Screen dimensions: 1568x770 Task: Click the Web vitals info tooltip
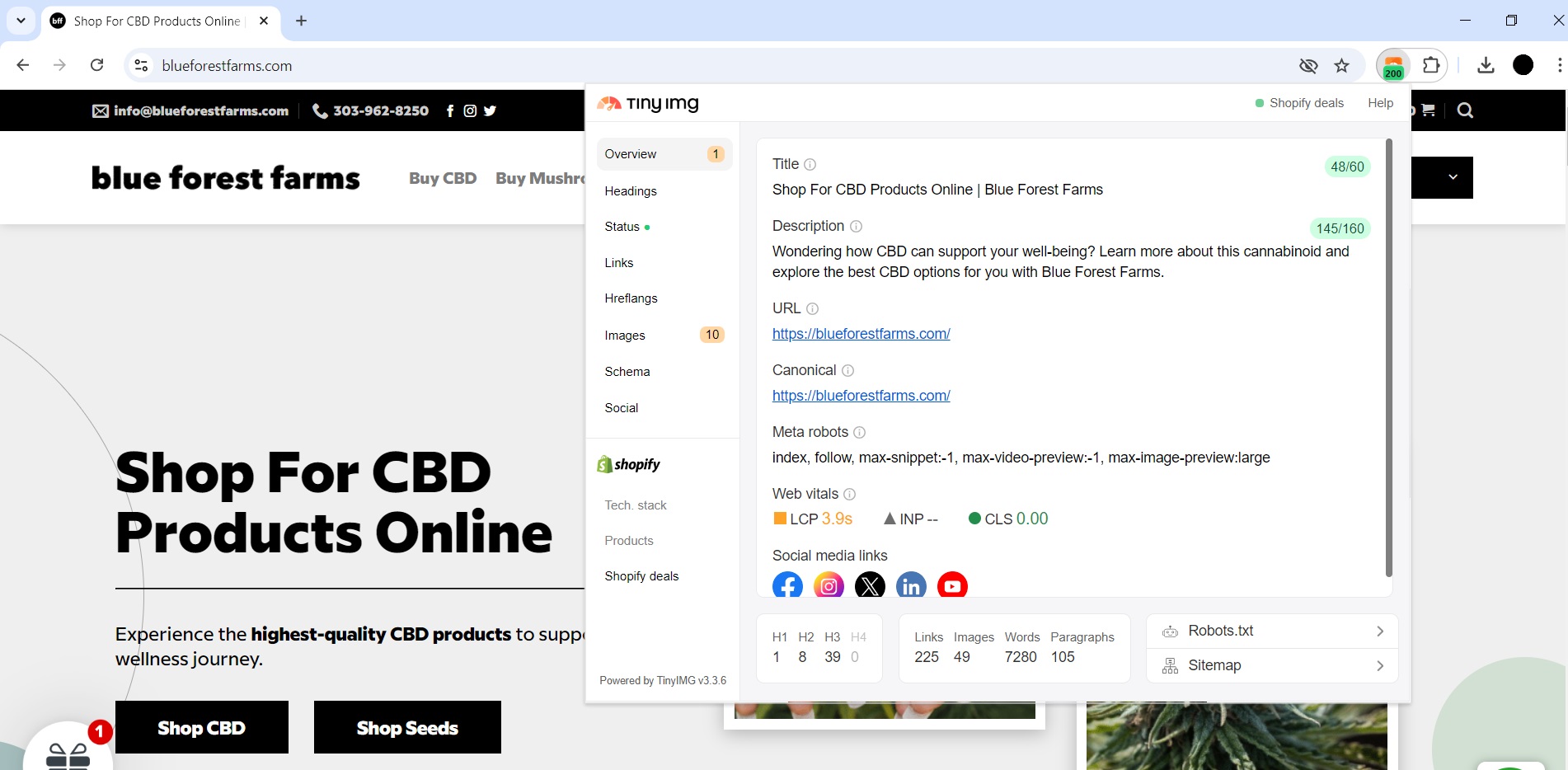[x=850, y=494]
